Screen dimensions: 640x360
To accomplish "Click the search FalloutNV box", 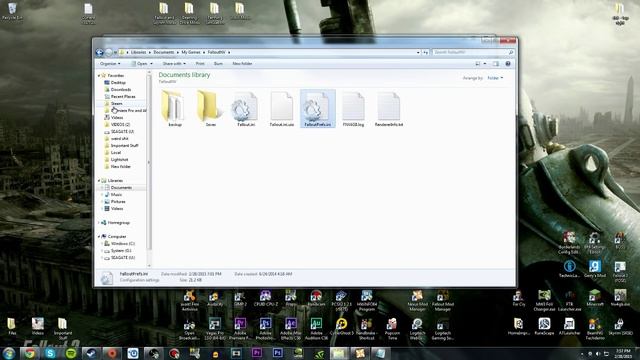I will (473, 52).
